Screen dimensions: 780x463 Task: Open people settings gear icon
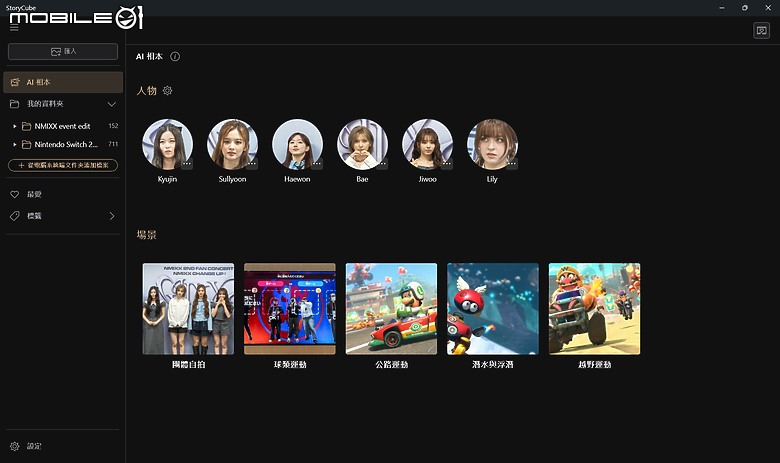(x=168, y=91)
